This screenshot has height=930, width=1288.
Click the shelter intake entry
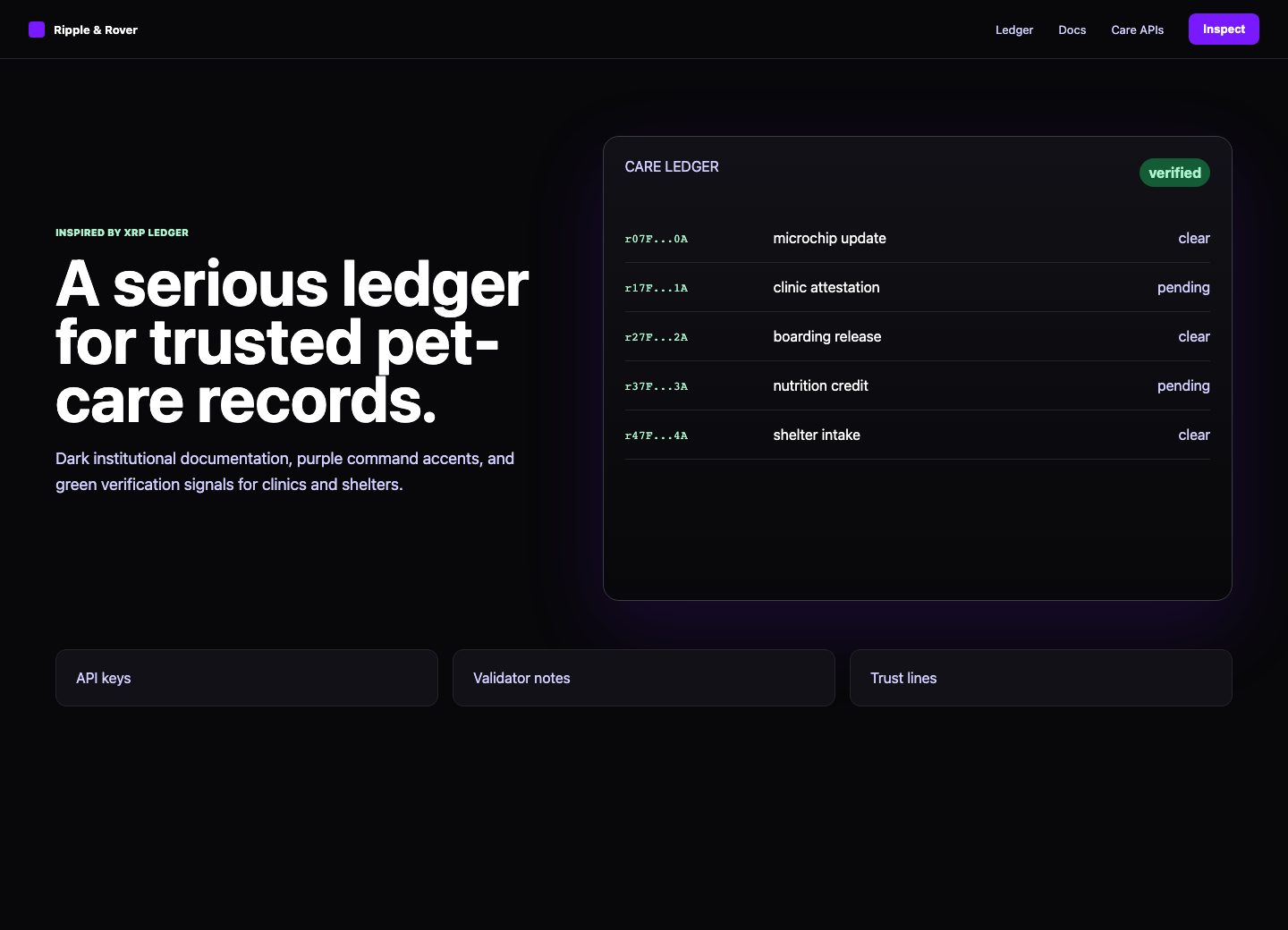[x=817, y=435]
